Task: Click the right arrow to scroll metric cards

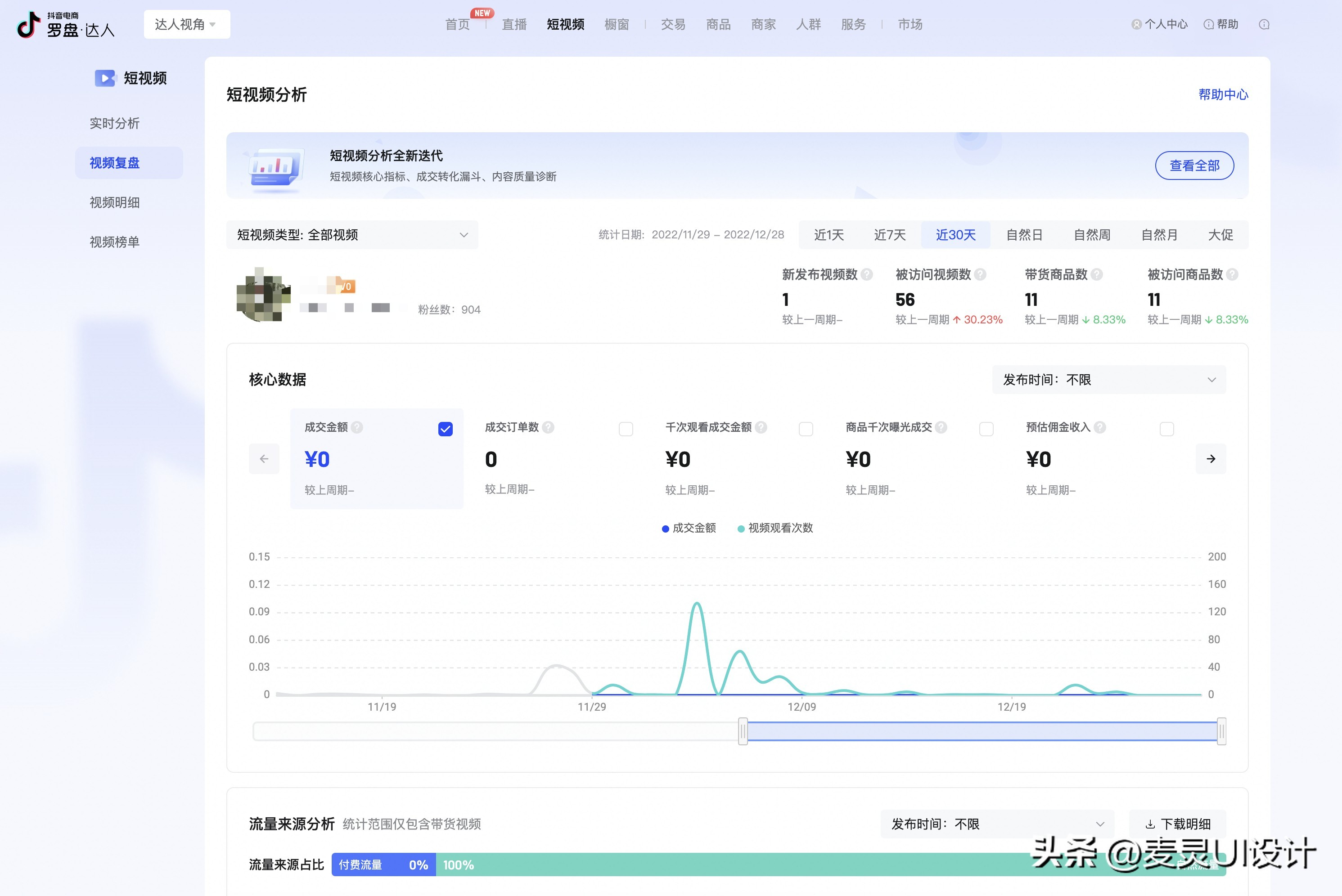Action: tap(1211, 459)
